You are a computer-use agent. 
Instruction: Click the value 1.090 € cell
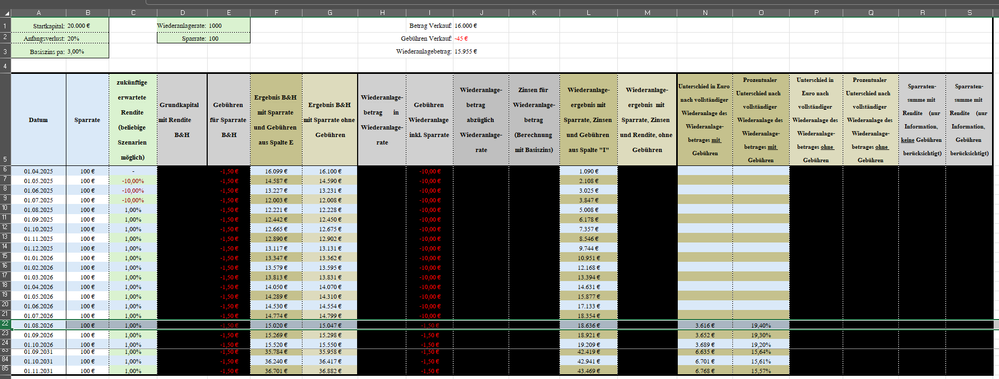pos(589,171)
